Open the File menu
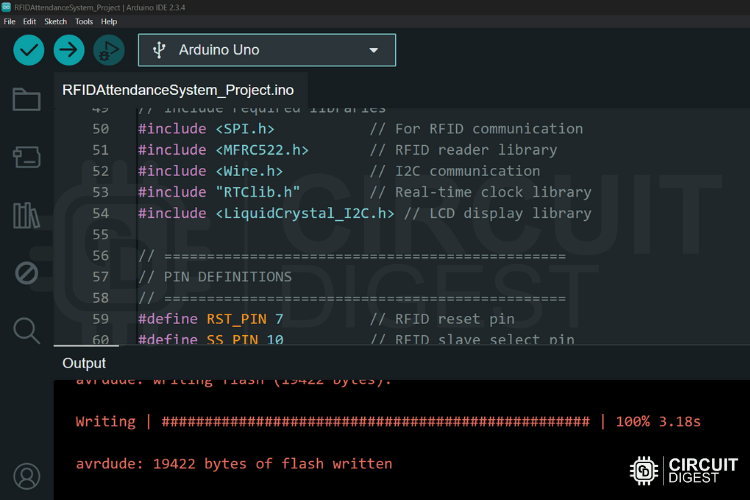Viewport: 750px width, 500px height. [10, 22]
